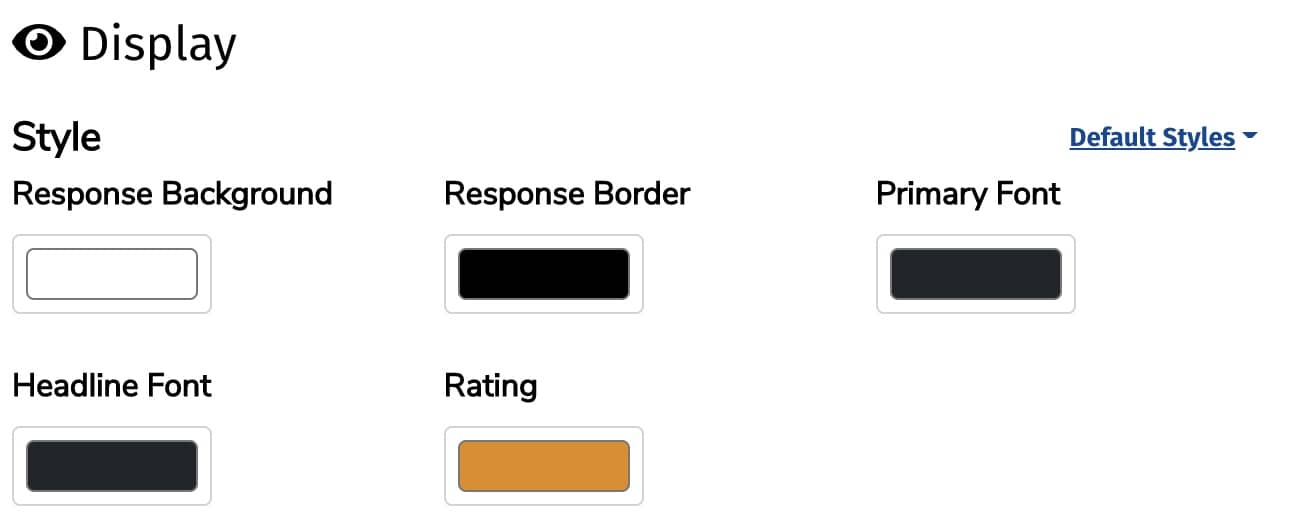1290x528 pixels.
Task: Click the Headline Font label
Action: point(112,385)
